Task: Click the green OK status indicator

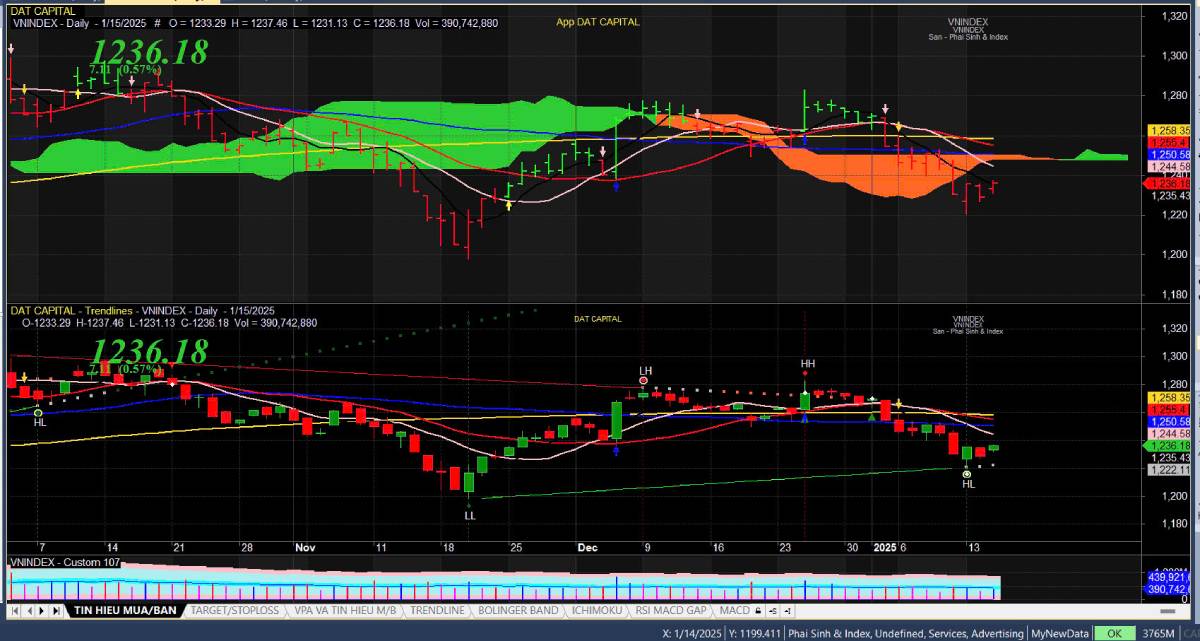Action: (x=1113, y=633)
